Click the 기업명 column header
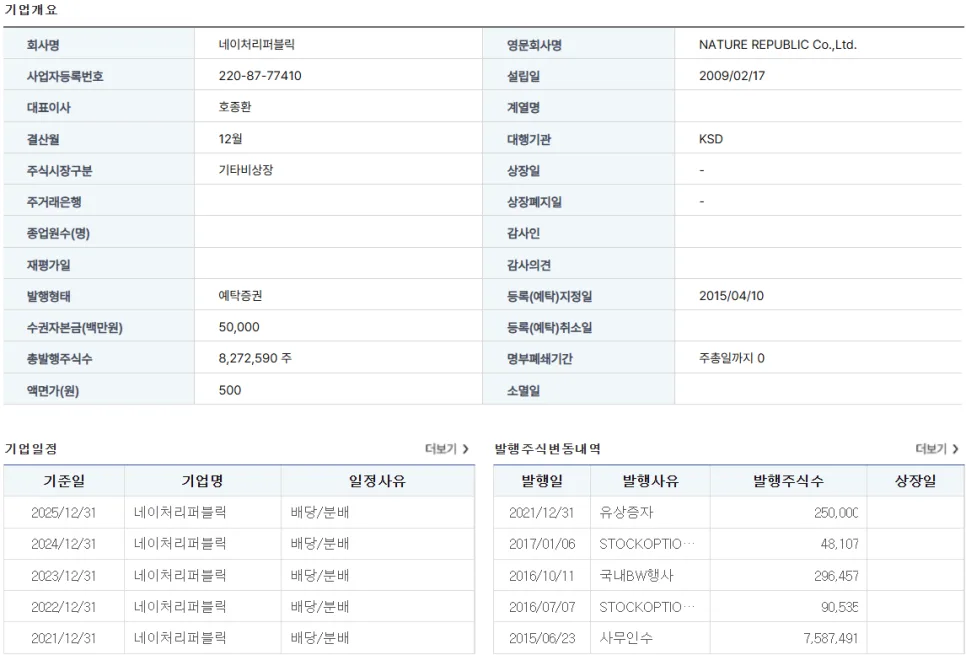Screen dimensions: 966x655 [x=203, y=481]
